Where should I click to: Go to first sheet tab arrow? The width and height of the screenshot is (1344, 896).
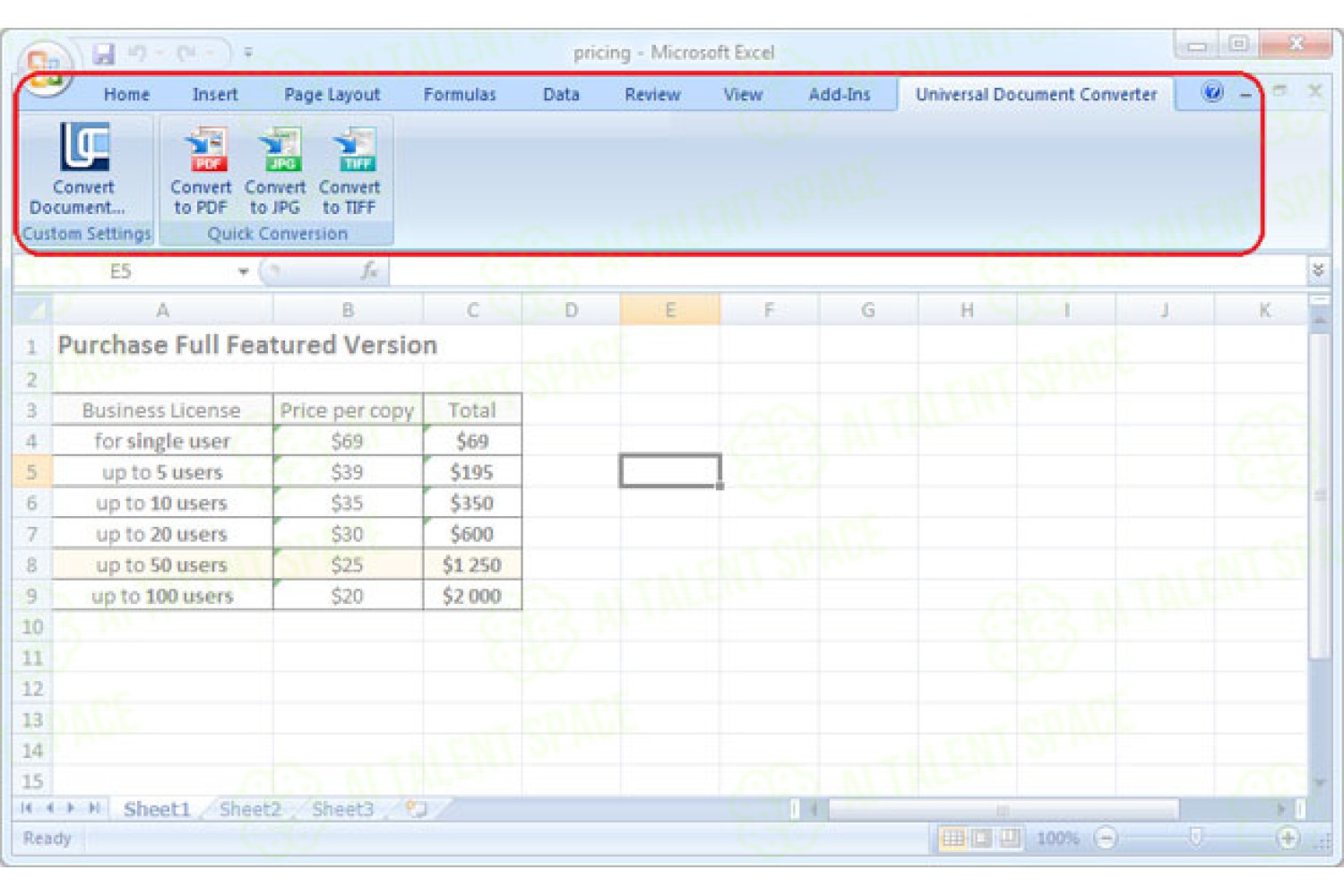coord(26,808)
